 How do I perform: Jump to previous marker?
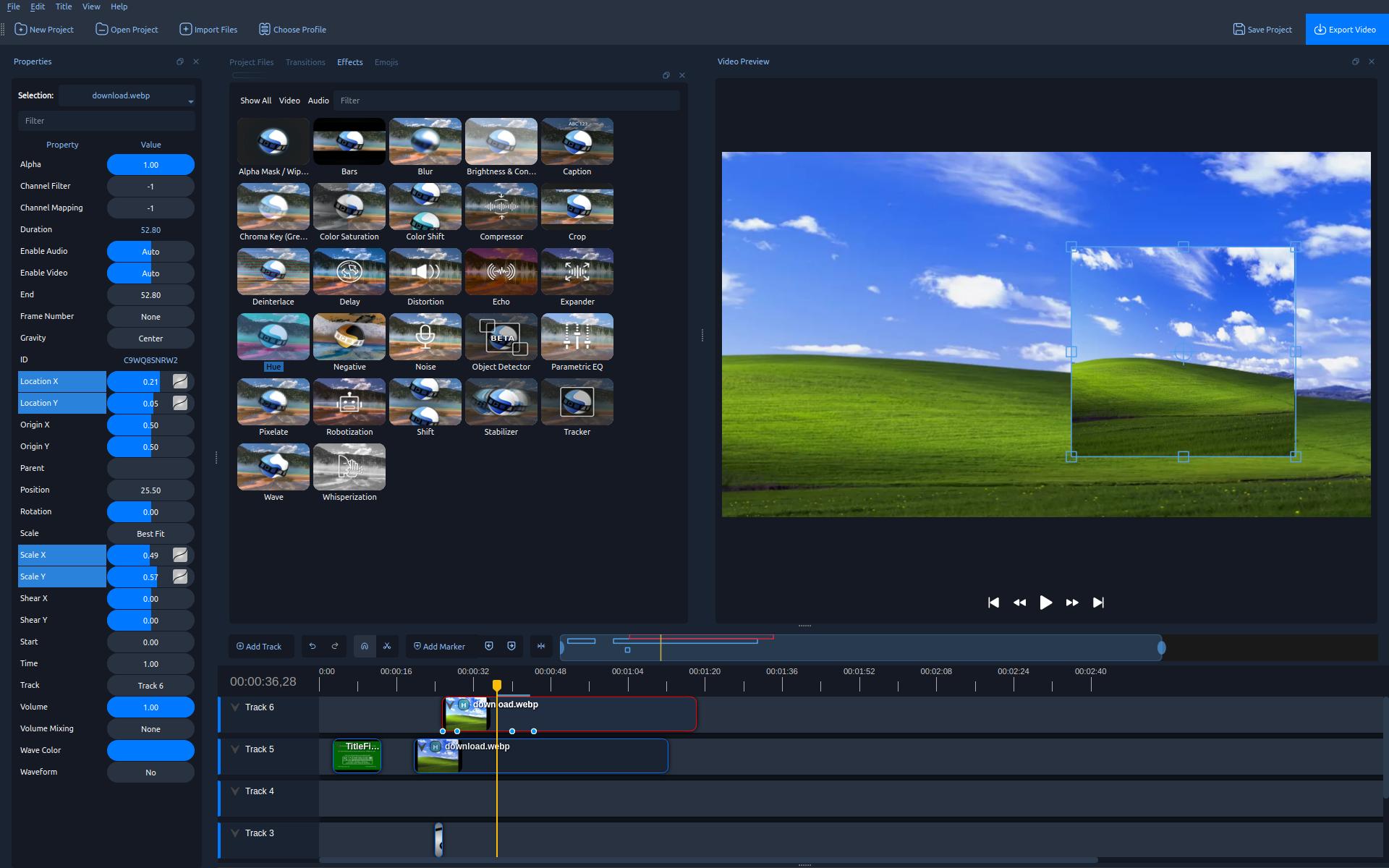(x=489, y=647)
